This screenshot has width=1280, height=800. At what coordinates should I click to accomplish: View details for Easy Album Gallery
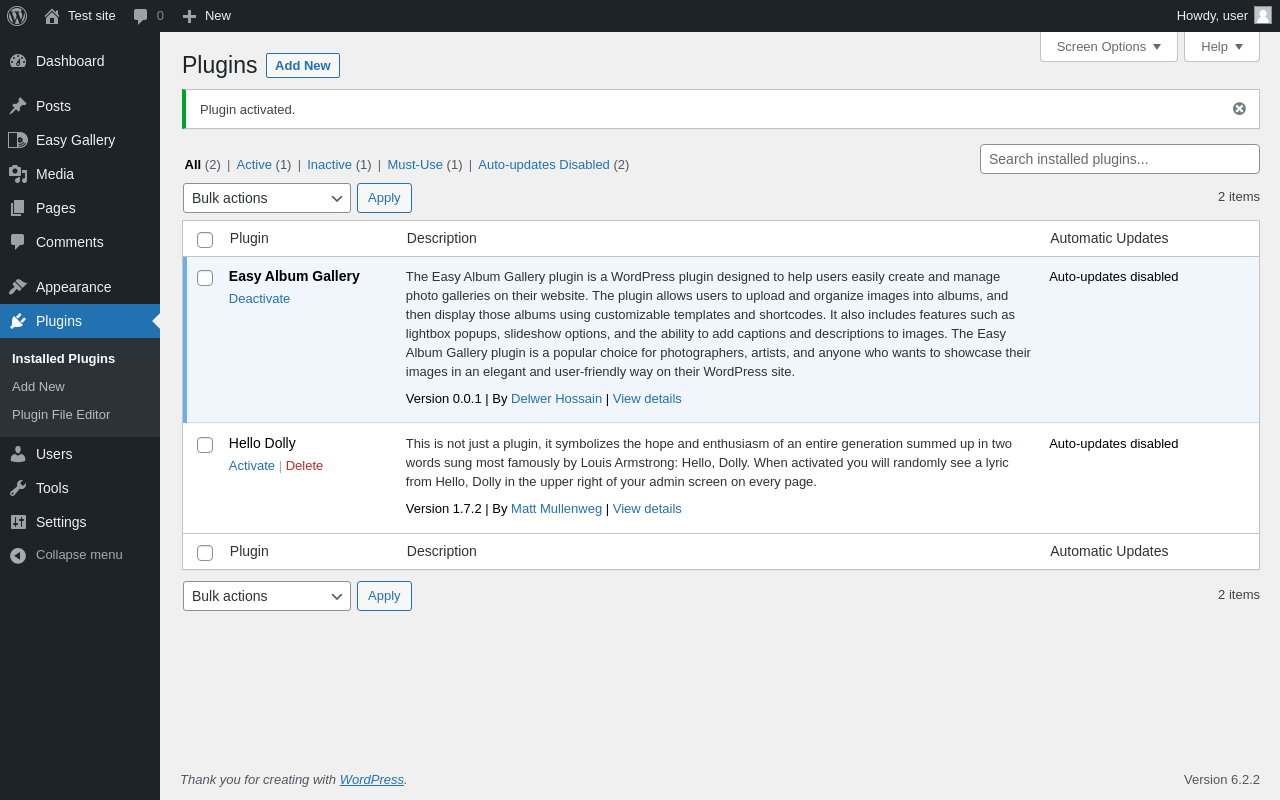pyautogui.click(x=647, y=399)
